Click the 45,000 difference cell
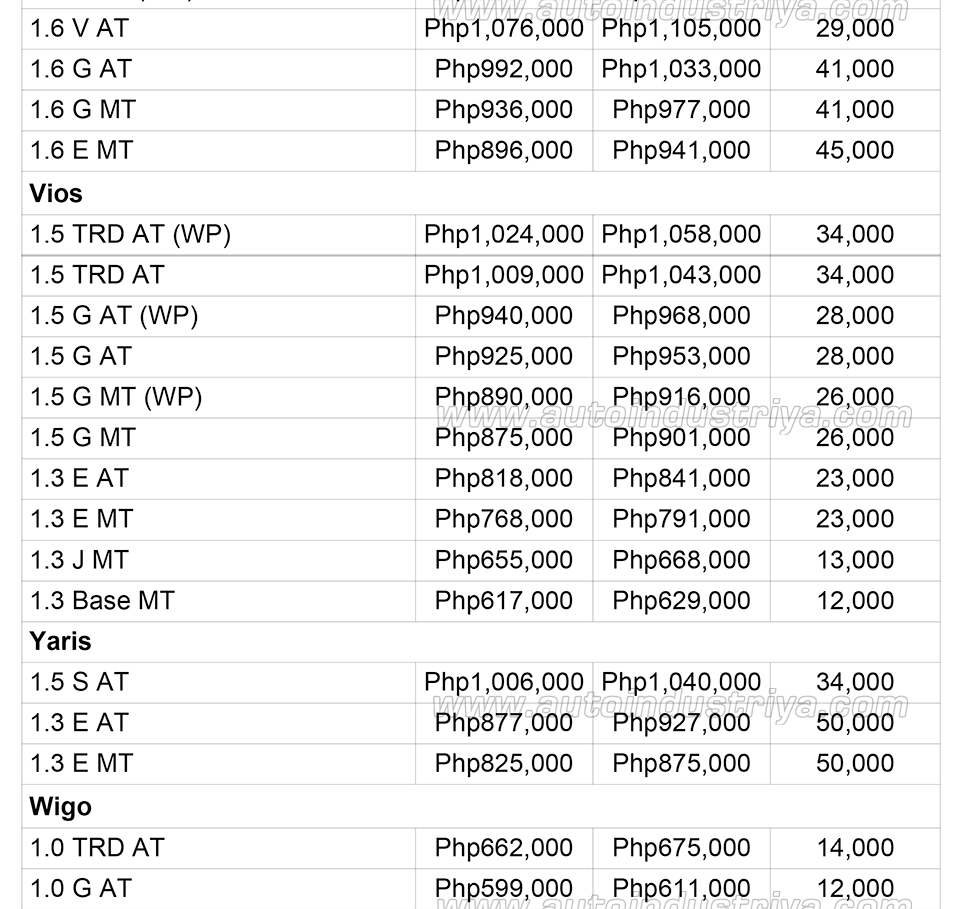This screenshot has height=909, width=960. click(855, 150)
